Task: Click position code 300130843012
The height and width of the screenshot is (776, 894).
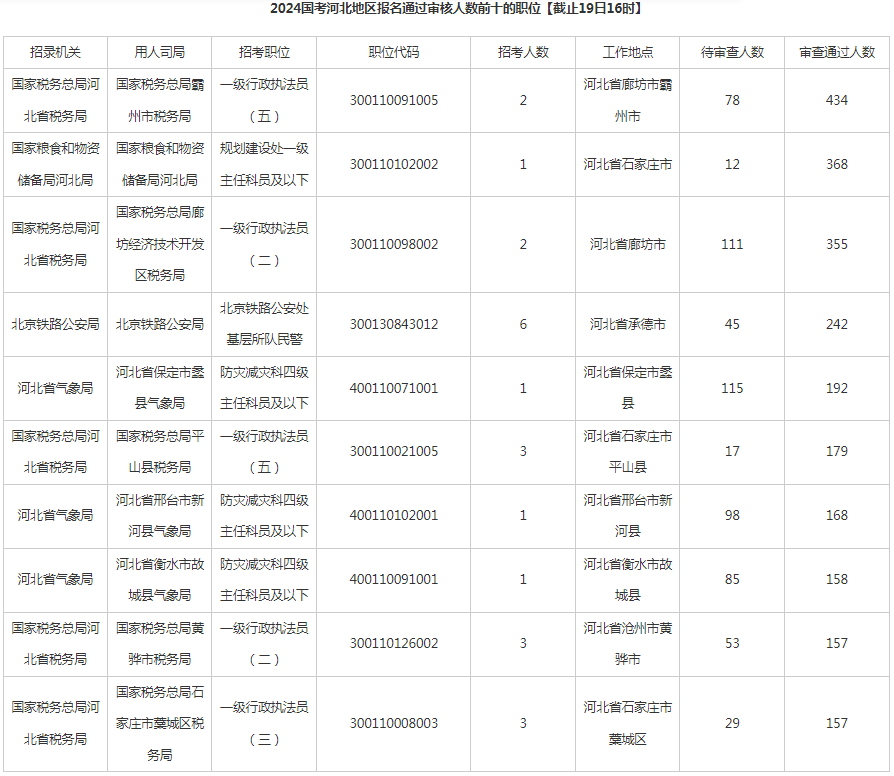Action: coord(393,324)
